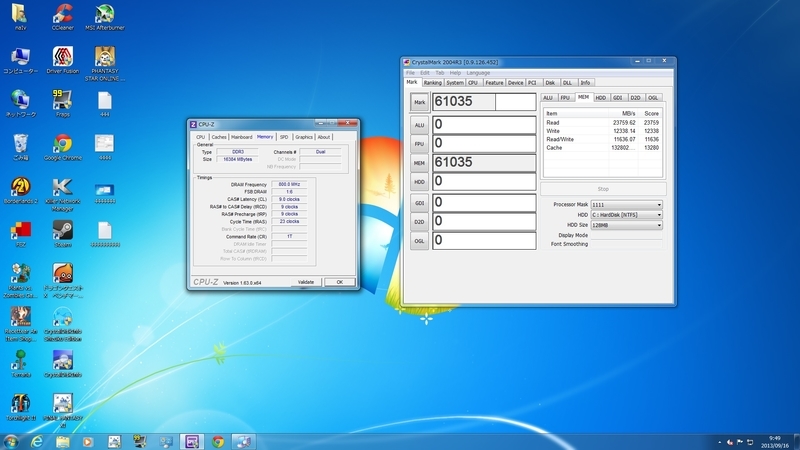800x450 pixels.
Task: Click the MEM benchmark button
Action: pos(419,163)
